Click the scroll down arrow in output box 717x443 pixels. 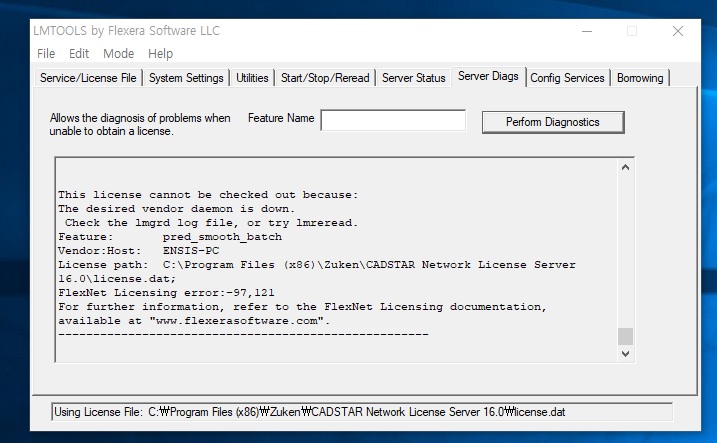(626, 353)
